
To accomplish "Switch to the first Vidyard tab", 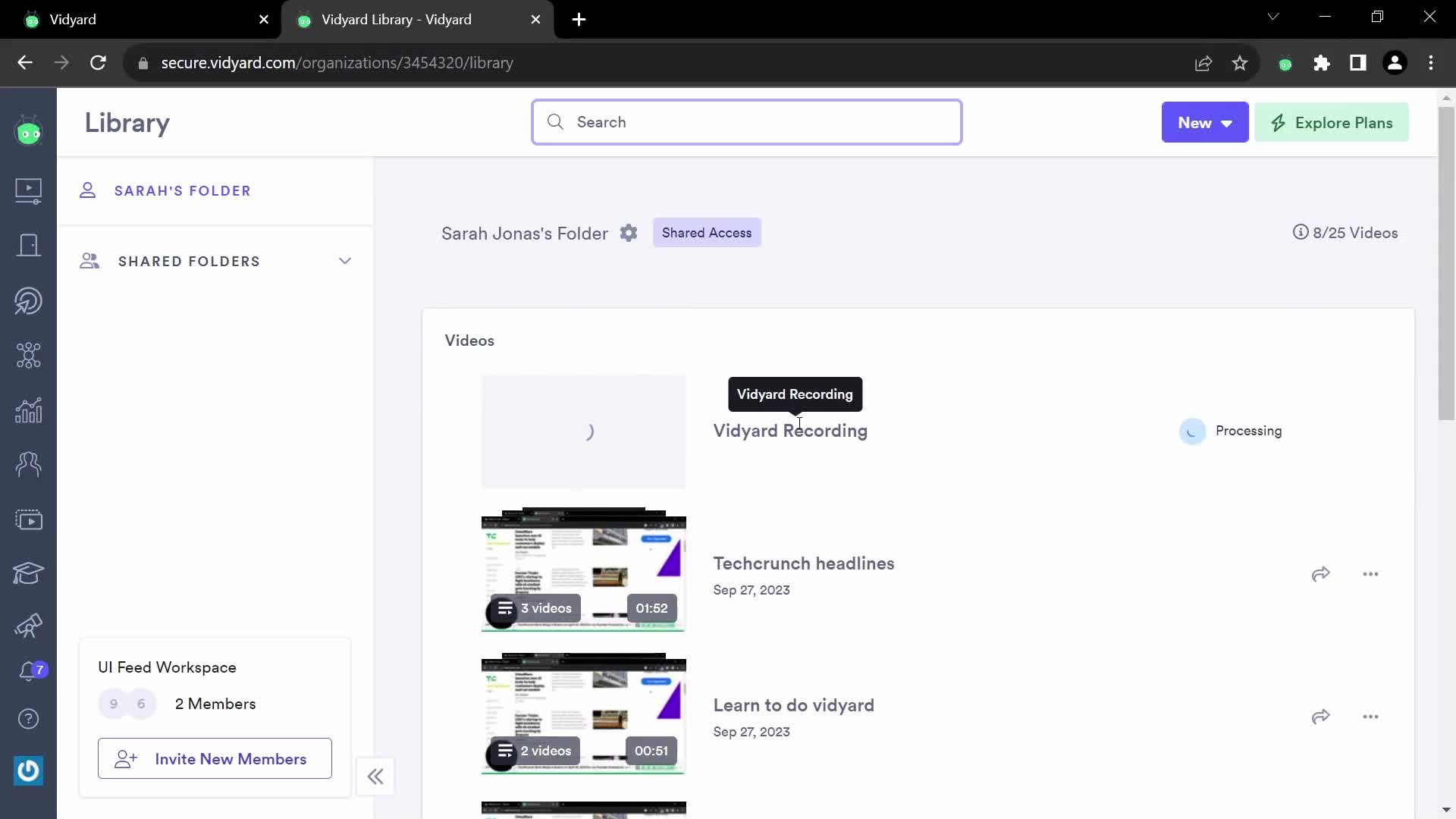I will (140, 20).
